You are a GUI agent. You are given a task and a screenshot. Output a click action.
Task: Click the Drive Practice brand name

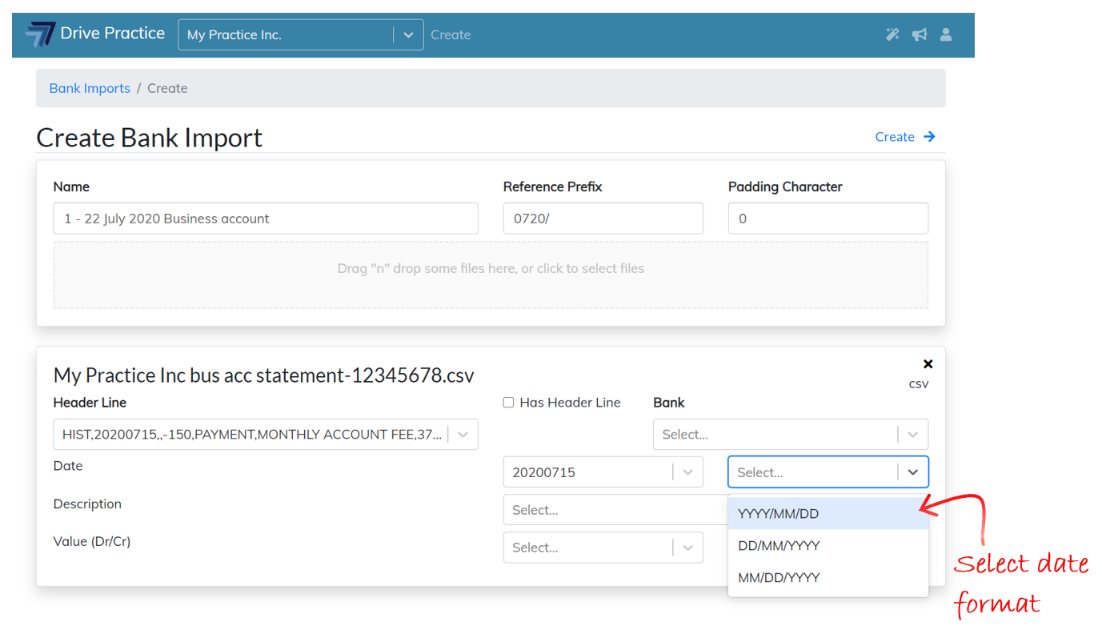pyautogui.click(x=112, y=33)
